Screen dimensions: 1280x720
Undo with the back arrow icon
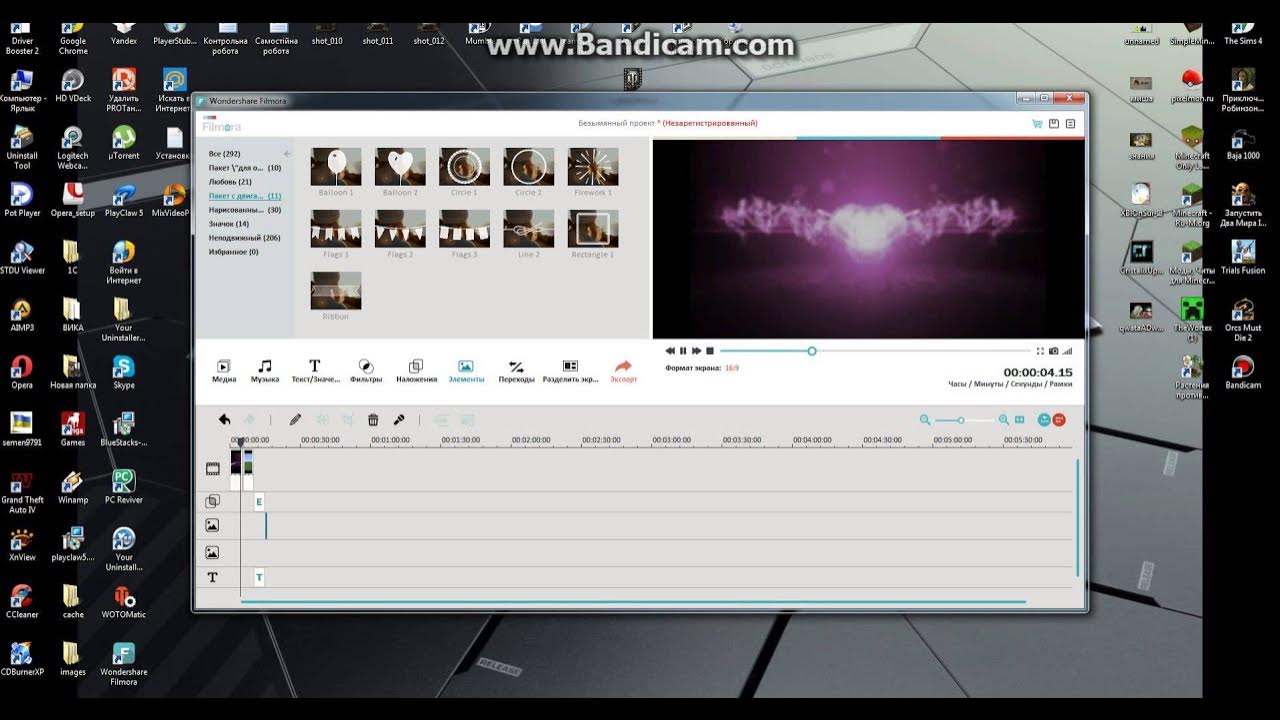(x=224, y=420)
